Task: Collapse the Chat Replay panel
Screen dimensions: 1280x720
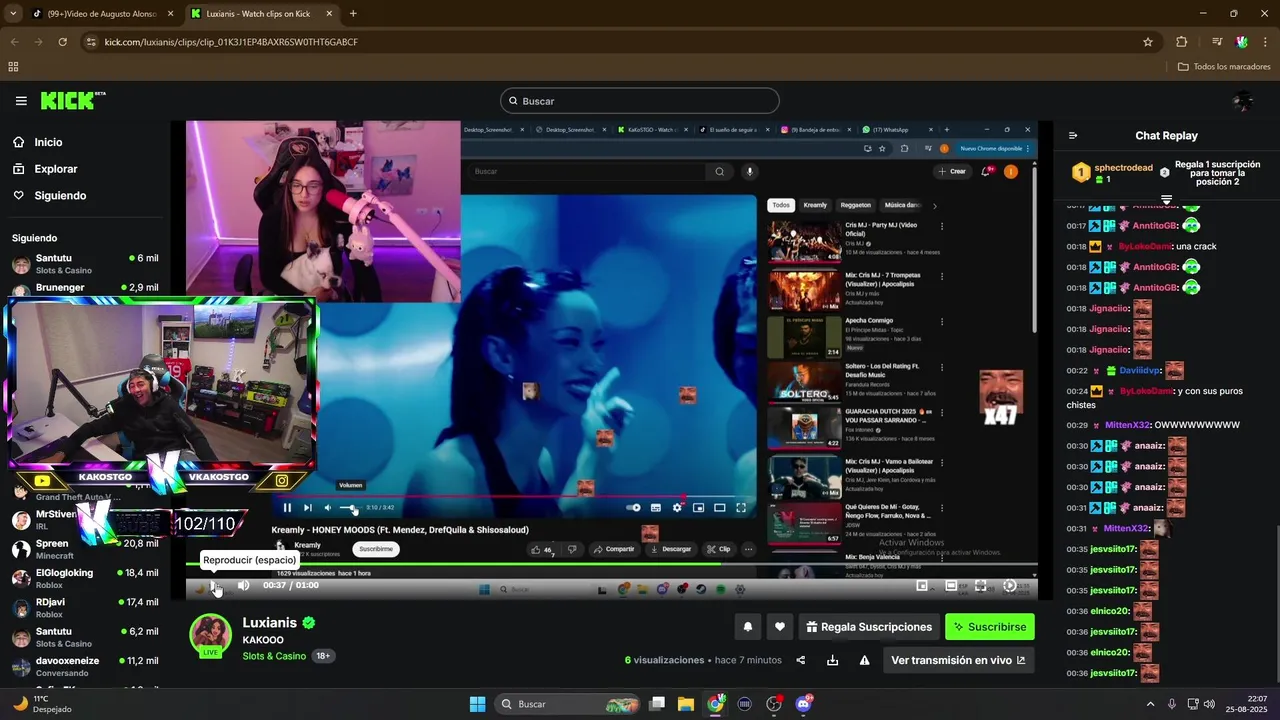Action: tap(1073, 136)
